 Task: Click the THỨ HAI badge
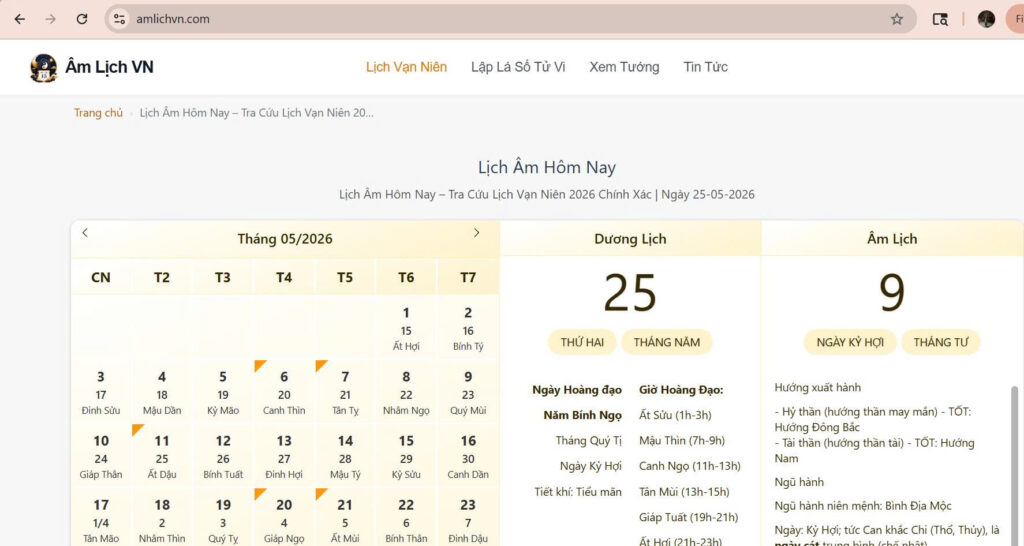coord(582,342)
